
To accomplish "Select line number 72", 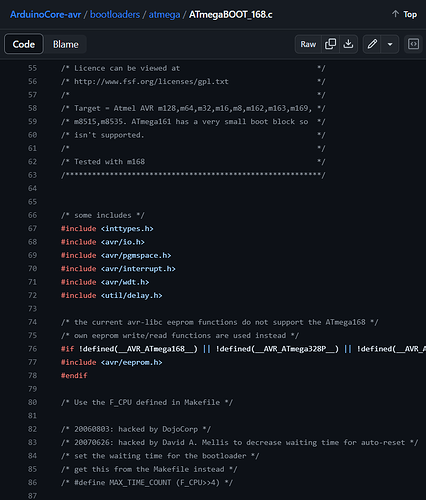I will point(32,295).
